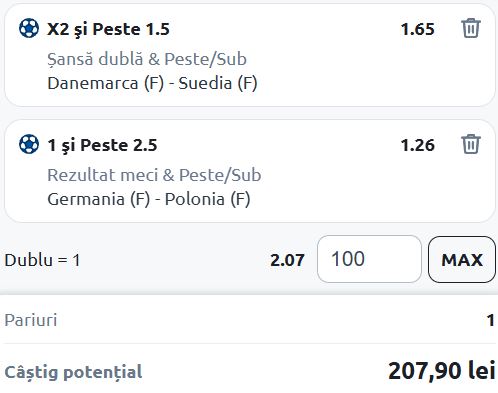Click the Pariuri row label
The width and height of the screenshot is (498, 393).
tap(31, 320)
